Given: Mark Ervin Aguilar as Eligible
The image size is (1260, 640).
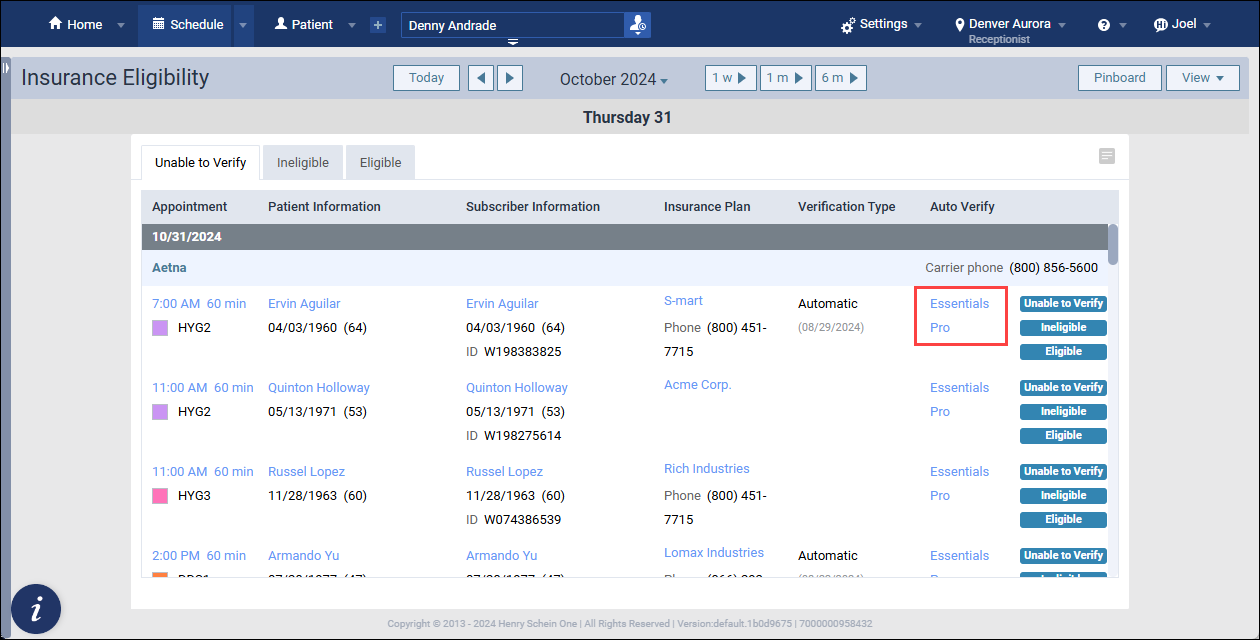Looking at the screenshot, I should (1063, 351).
